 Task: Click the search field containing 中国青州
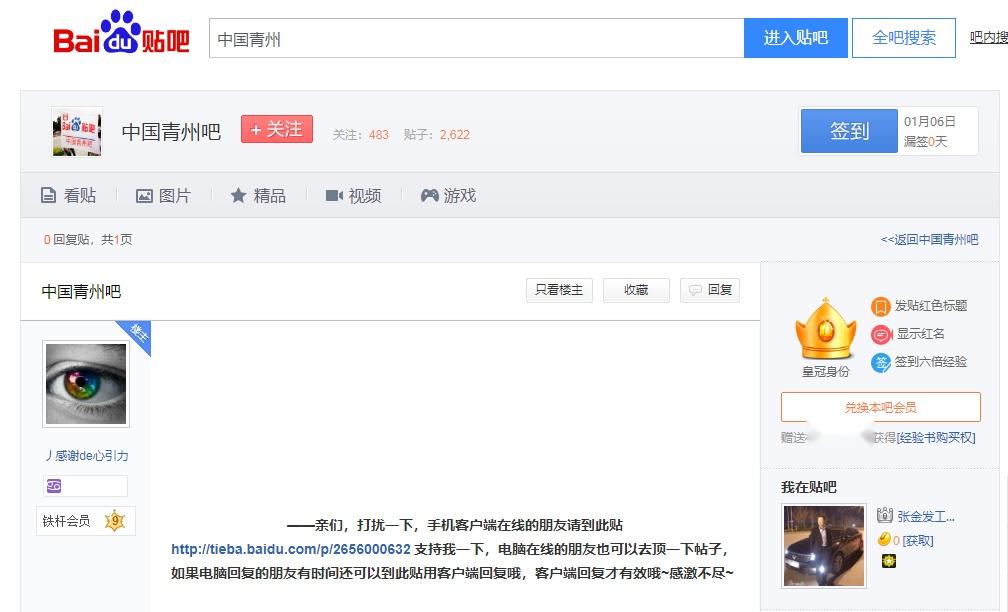pos(476,39)
